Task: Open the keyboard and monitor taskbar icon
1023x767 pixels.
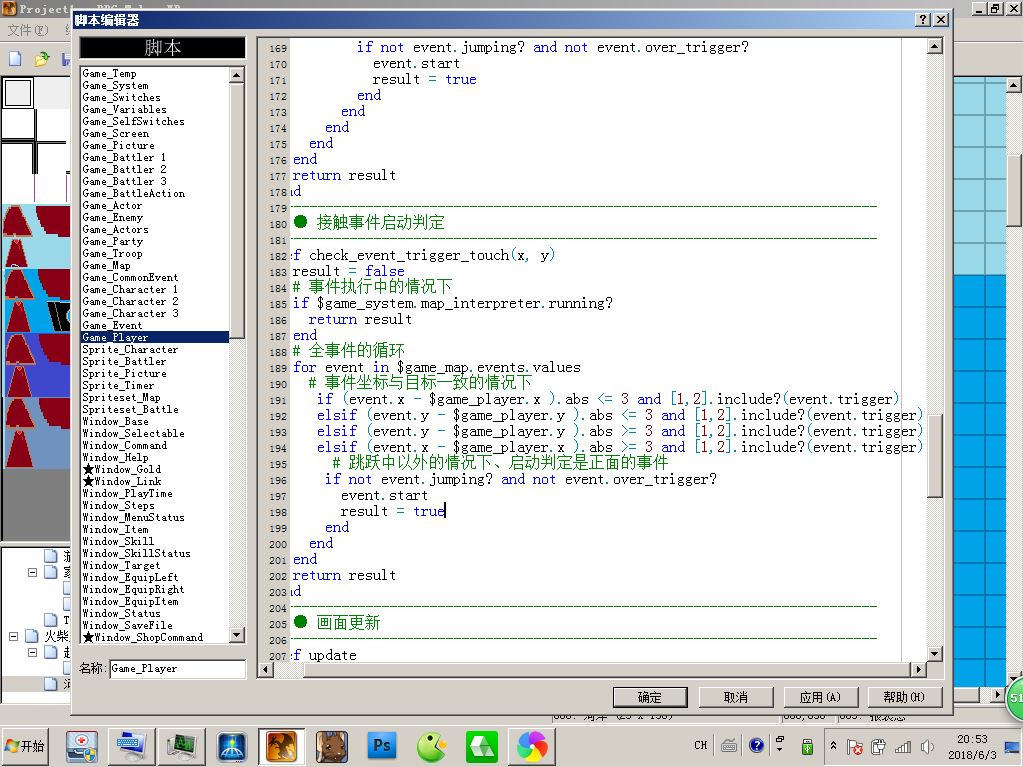Action: [132, 746]
